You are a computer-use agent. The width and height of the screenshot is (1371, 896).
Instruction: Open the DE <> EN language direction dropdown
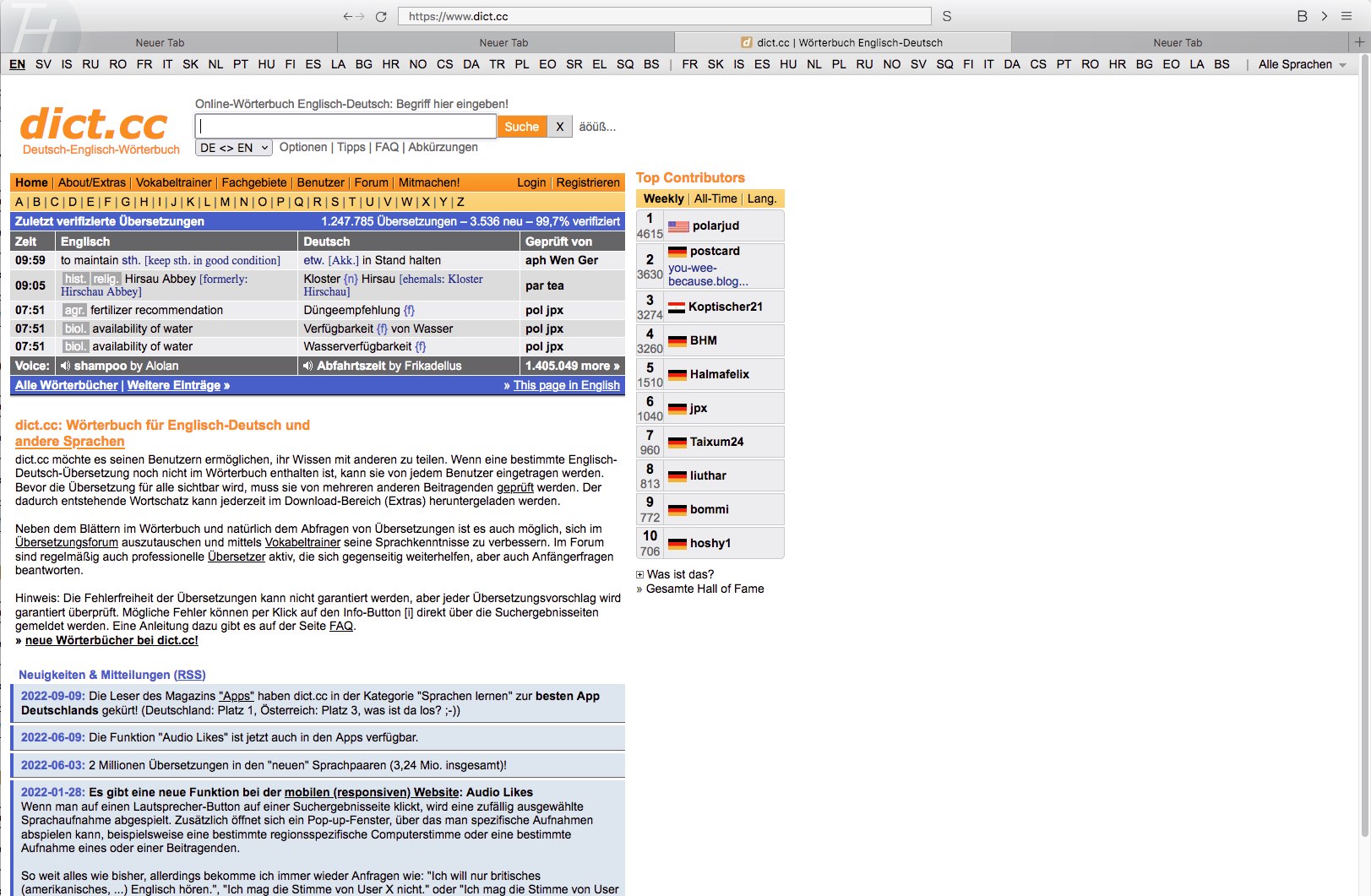click(234, 148)
